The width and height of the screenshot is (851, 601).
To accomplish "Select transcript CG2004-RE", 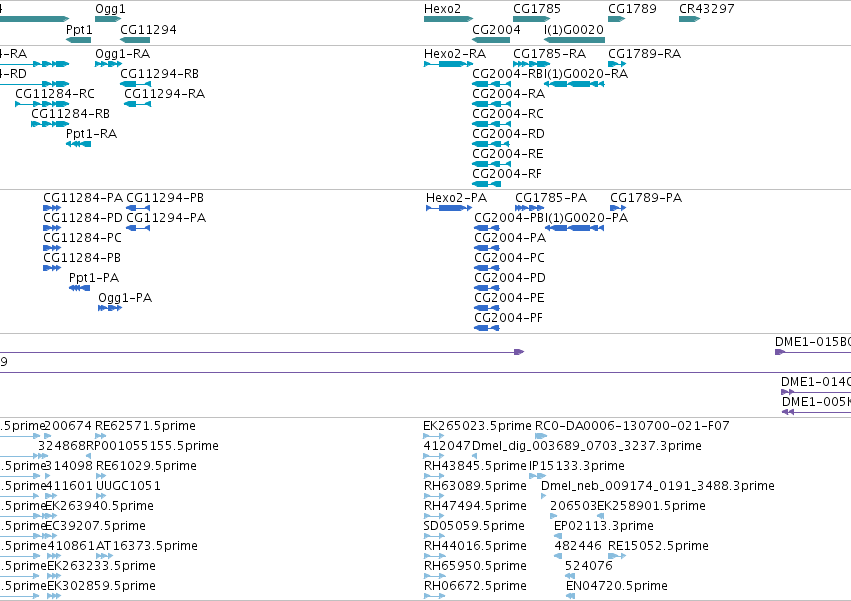I will [x=491, y=165].
